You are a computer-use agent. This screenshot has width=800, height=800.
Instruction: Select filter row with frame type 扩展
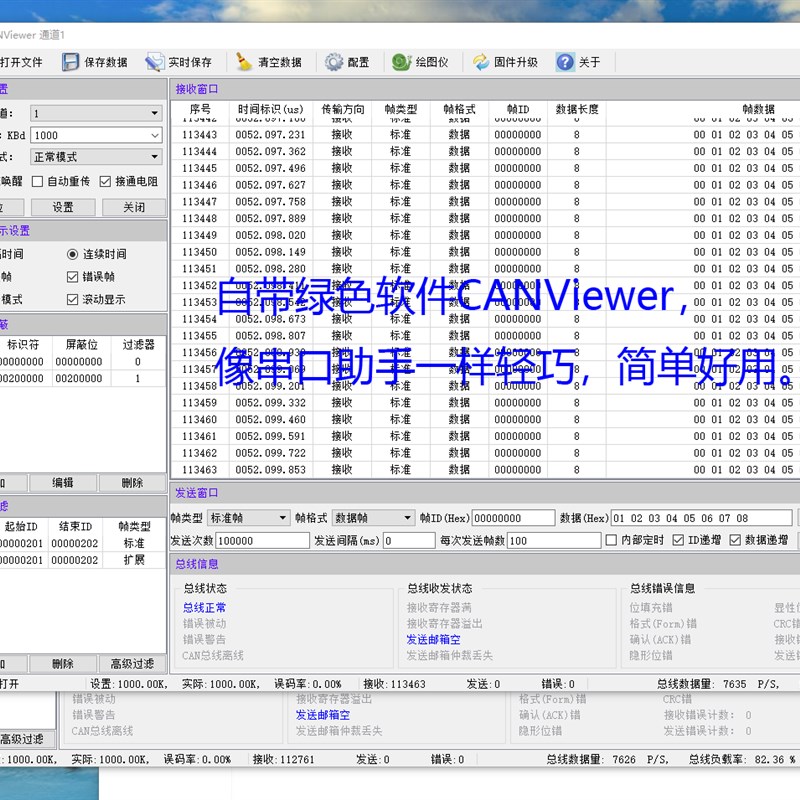point(83,560)
